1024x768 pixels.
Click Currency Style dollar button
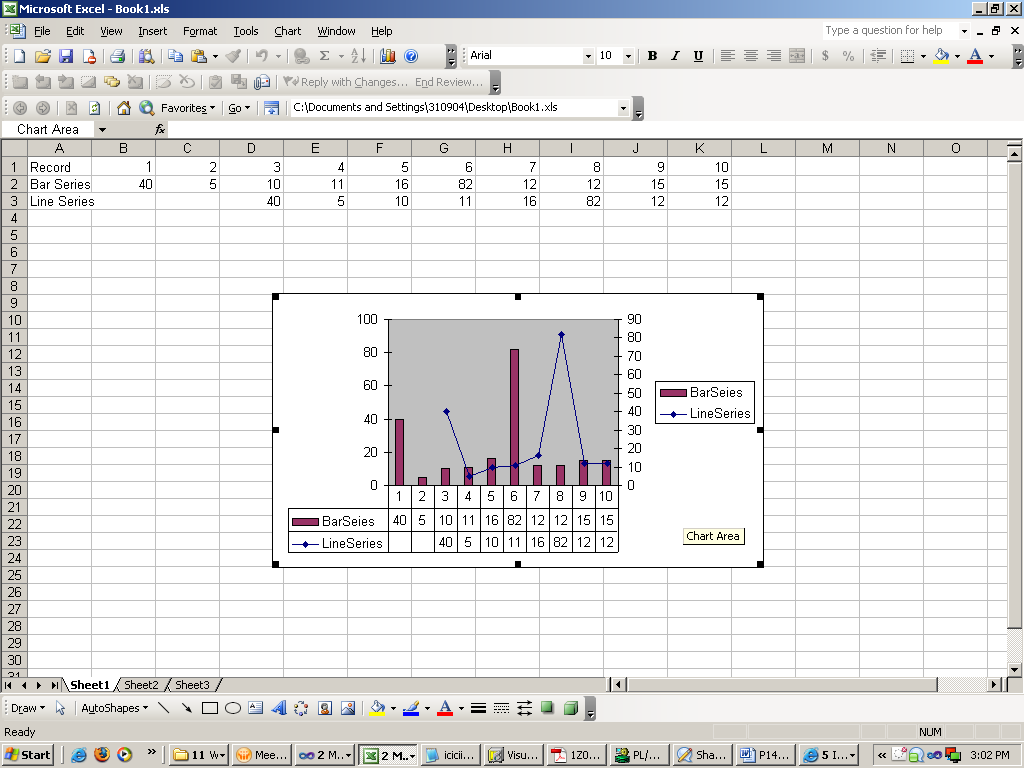click(825, 56)
